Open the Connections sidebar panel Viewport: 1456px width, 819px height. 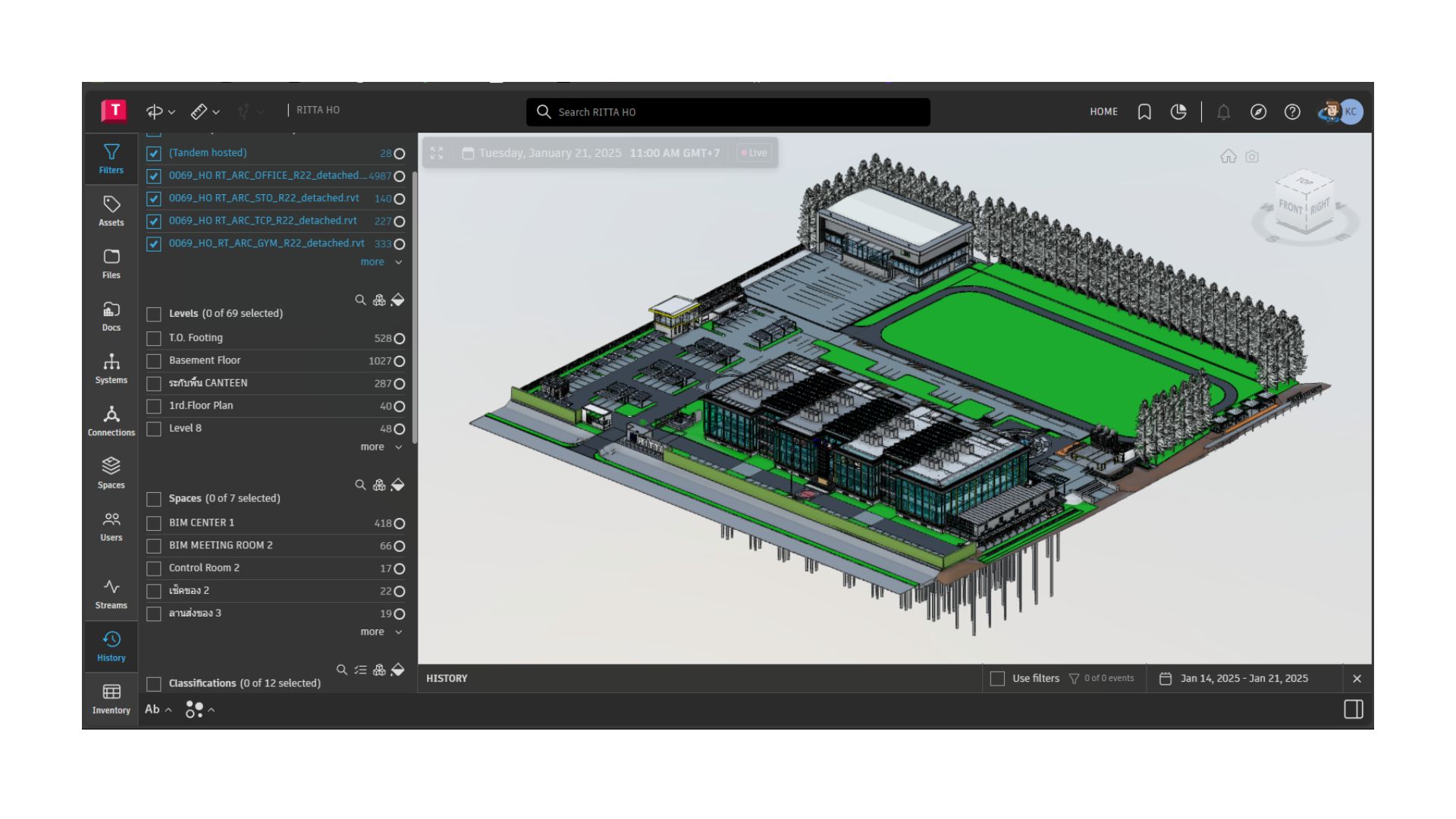point(111,420)
